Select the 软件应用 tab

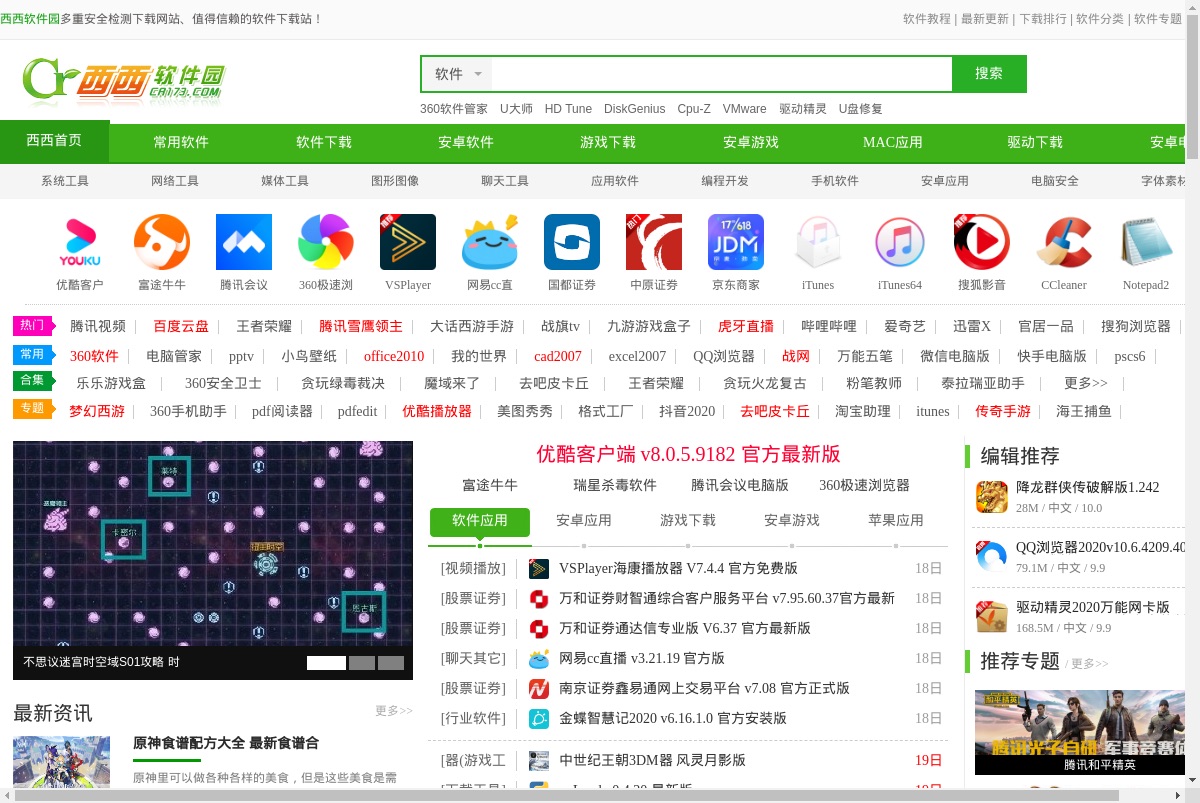click(x=480, y=521)
